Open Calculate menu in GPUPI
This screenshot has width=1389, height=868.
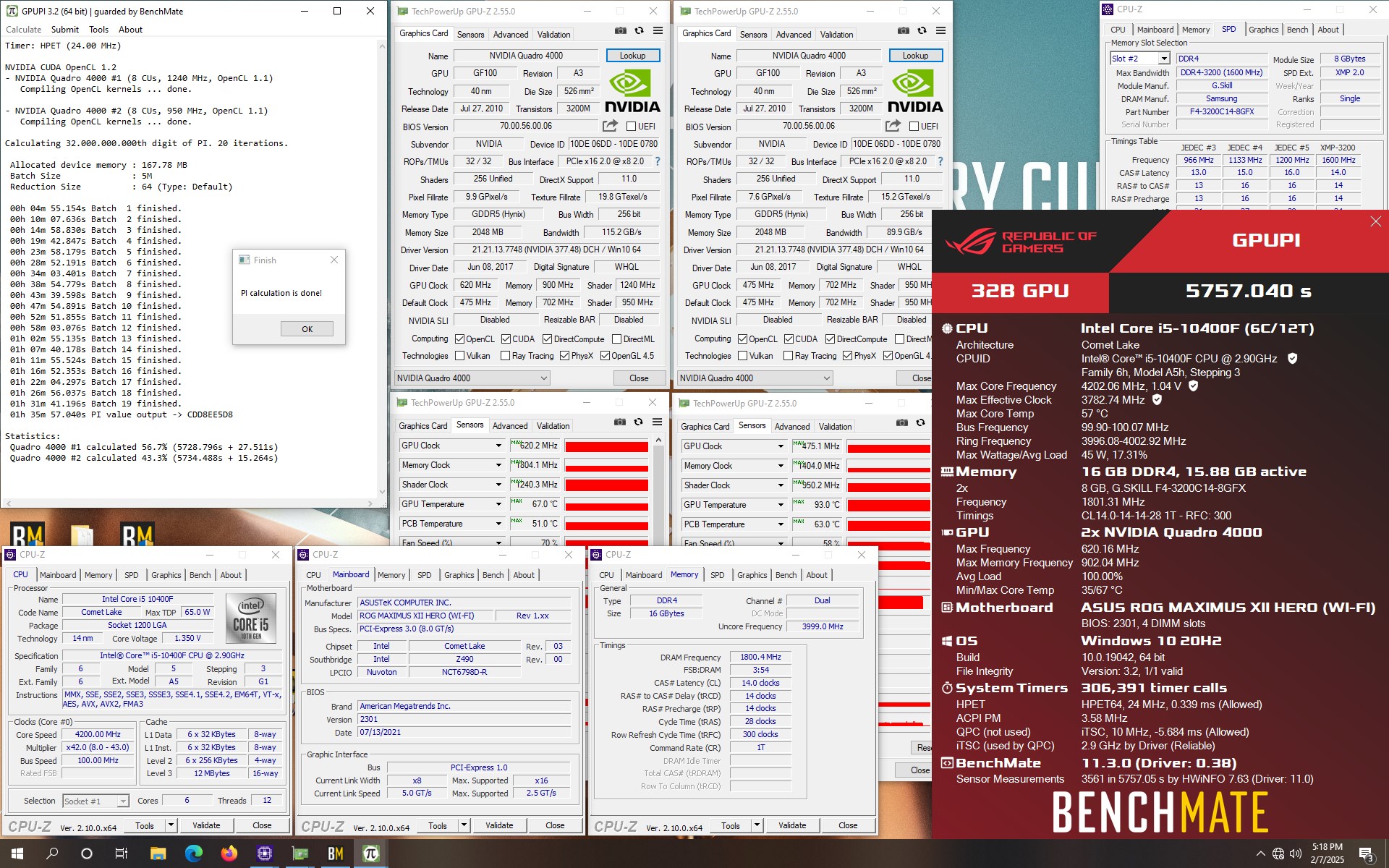24,30
